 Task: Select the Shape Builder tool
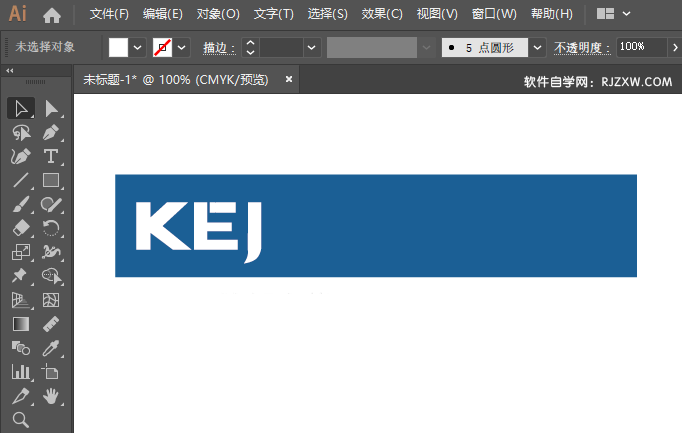pyautogui.click(x=51, y=276)
